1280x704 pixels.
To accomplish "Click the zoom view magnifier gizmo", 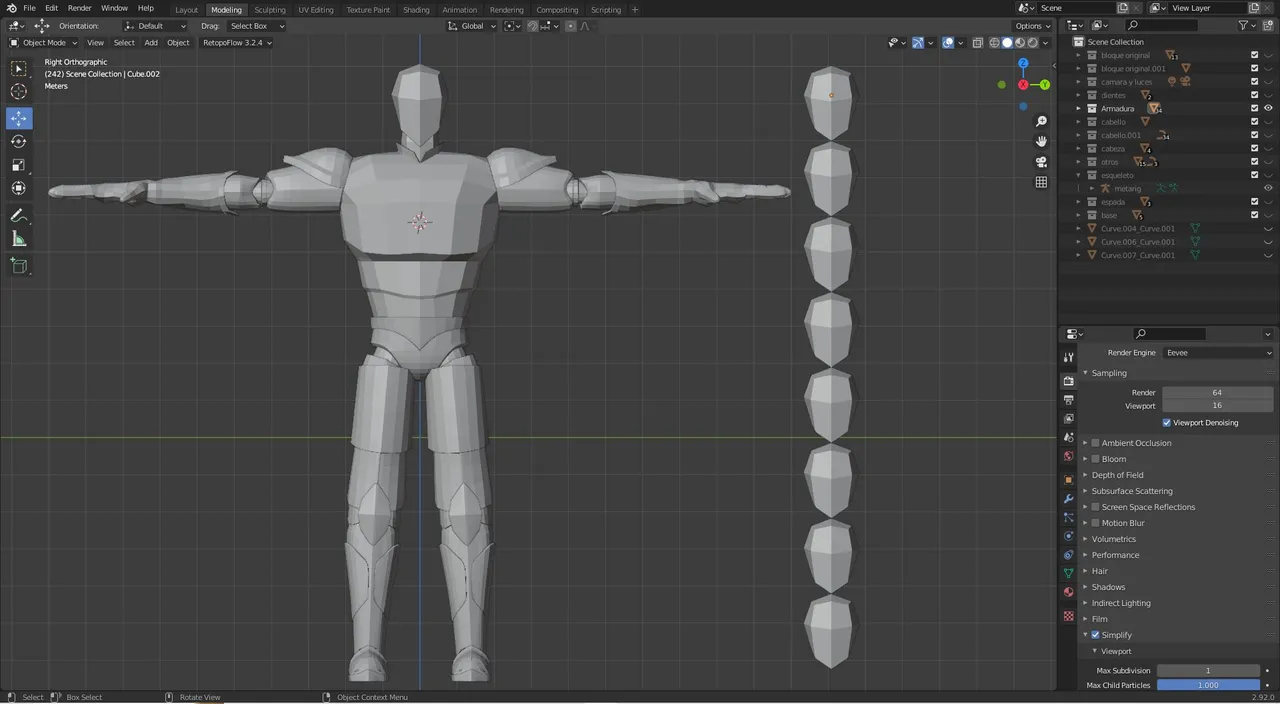I will pyautogui.click(x=1041, y=121).
